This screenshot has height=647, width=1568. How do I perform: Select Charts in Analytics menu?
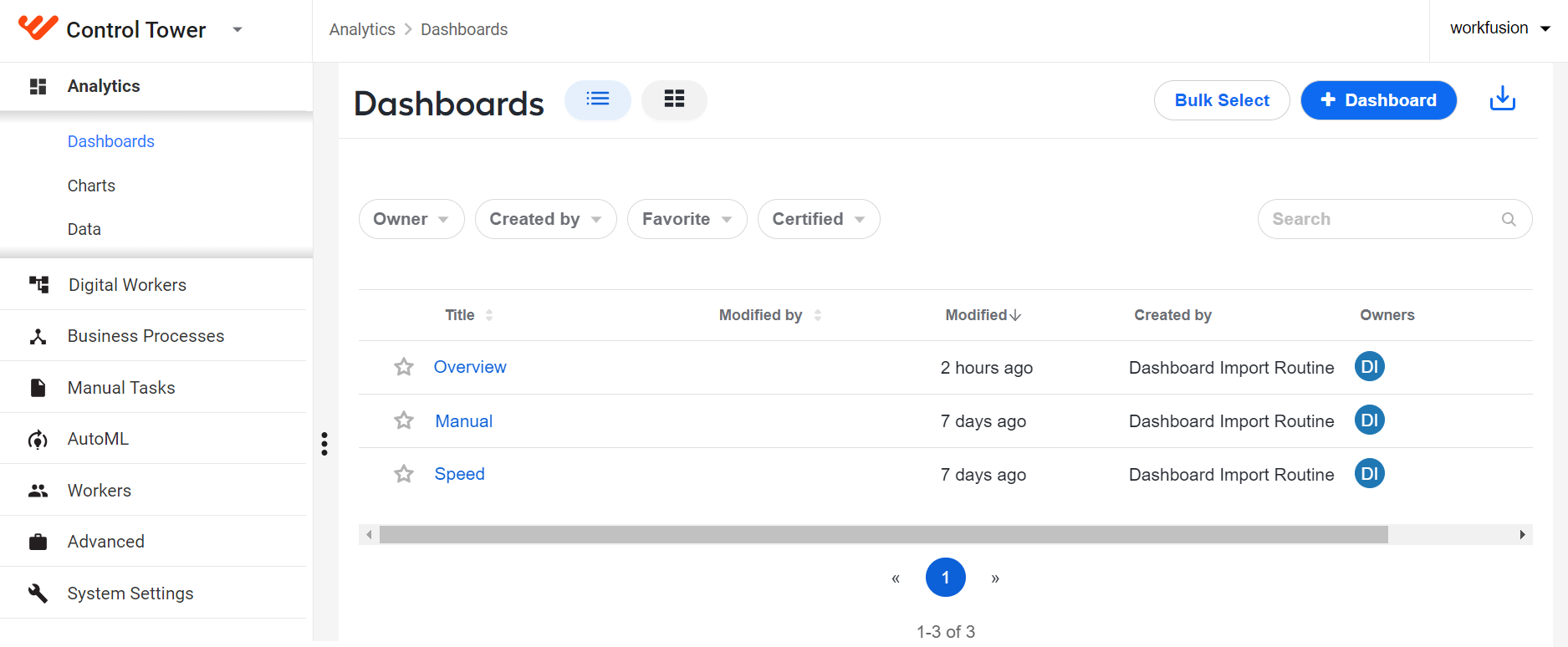click(91, 186)
